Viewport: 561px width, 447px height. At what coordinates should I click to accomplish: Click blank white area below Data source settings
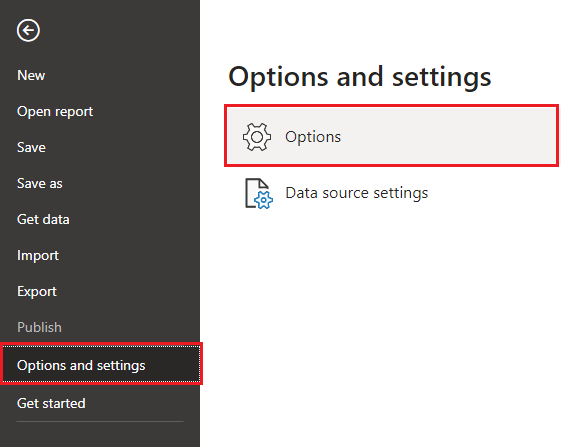pos(380,322)
